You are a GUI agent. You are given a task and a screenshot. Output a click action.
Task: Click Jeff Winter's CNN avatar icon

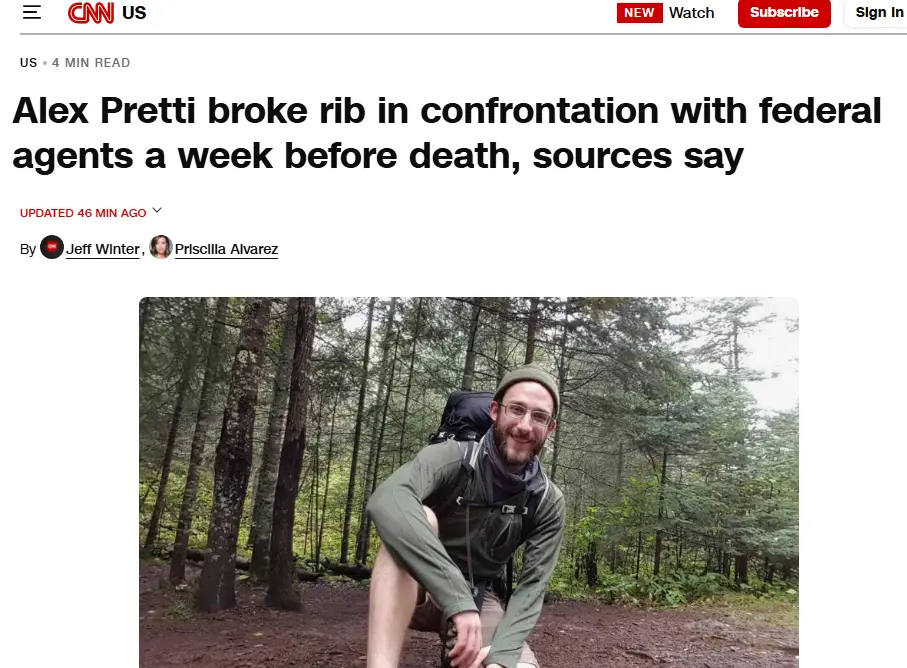(x=51, y=247)
